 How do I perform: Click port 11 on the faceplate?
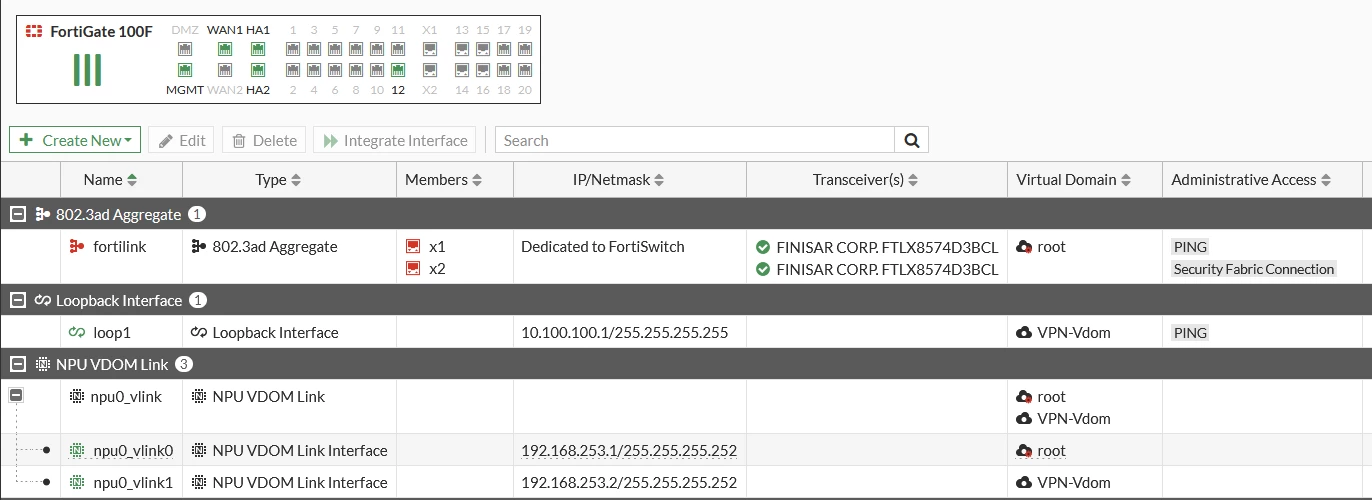398,48
